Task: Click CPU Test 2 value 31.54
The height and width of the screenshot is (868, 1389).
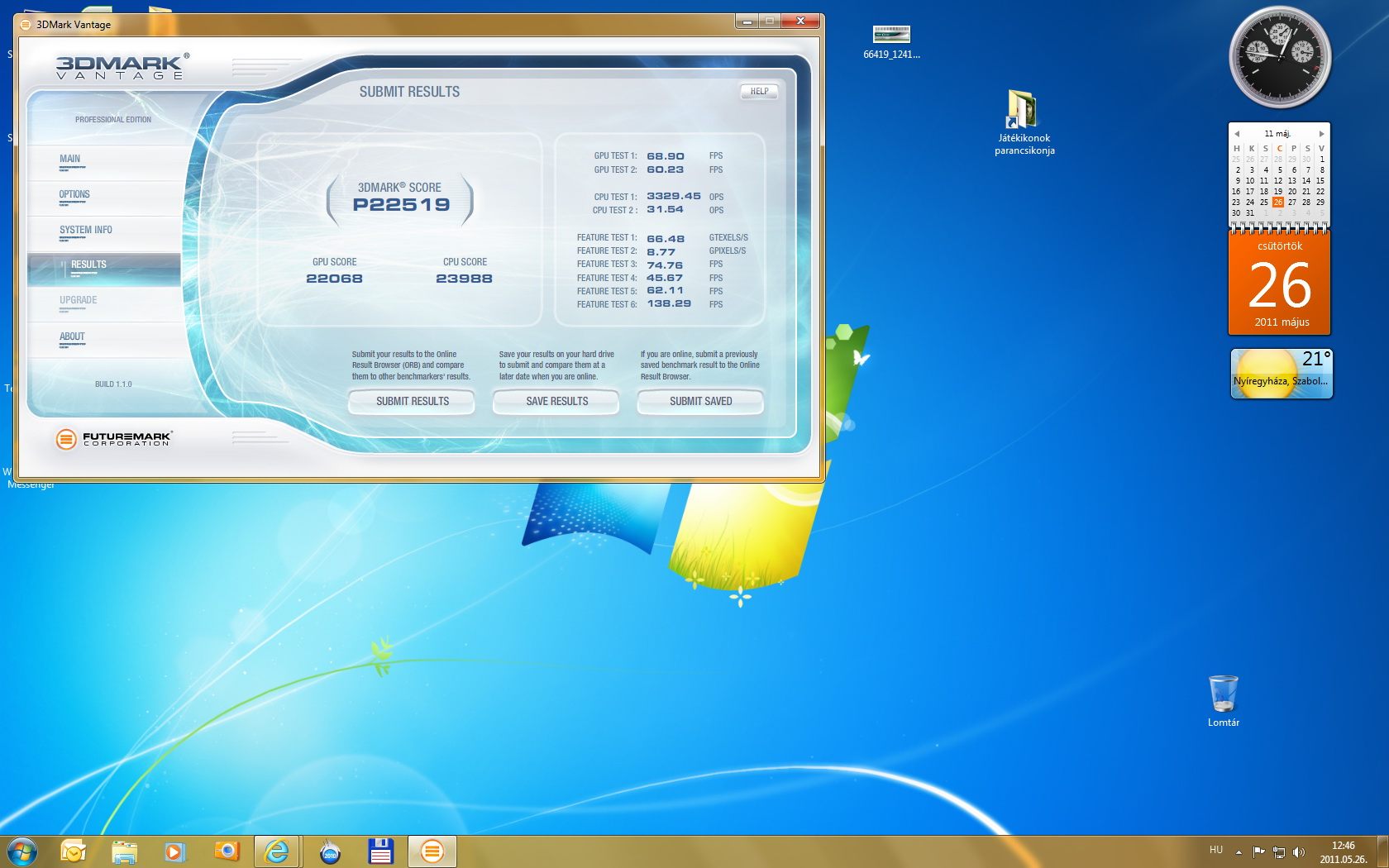Action: click(x=666, y=210)
